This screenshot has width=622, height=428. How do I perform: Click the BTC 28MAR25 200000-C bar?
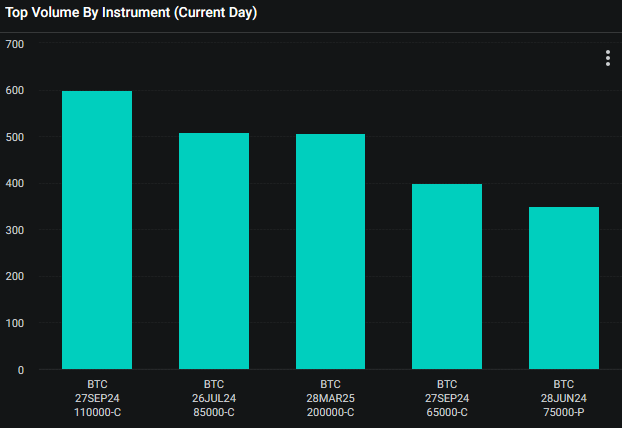pyautogui.click(x=330, y=252)
